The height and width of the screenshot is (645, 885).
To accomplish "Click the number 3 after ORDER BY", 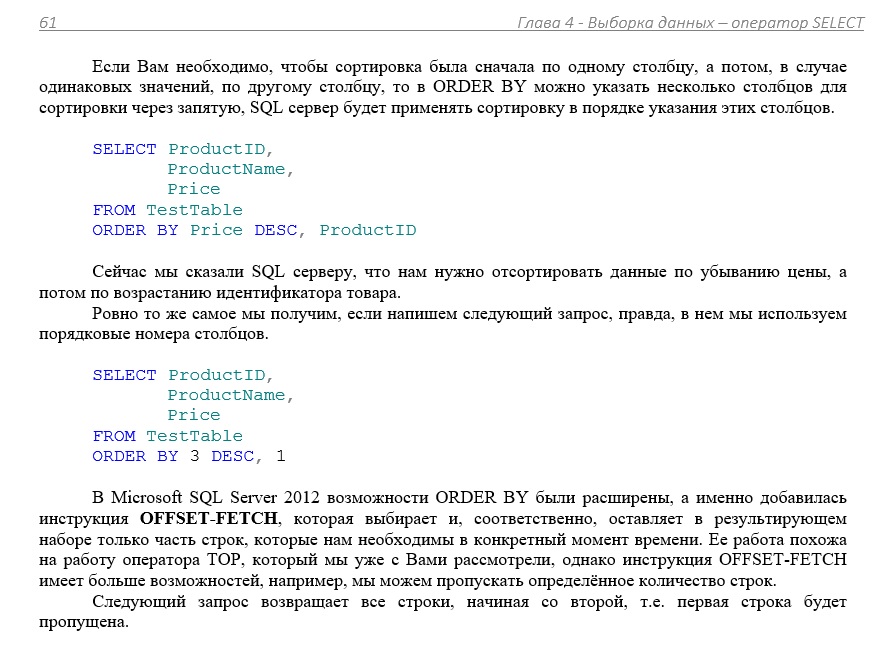I will click(195, 456).
